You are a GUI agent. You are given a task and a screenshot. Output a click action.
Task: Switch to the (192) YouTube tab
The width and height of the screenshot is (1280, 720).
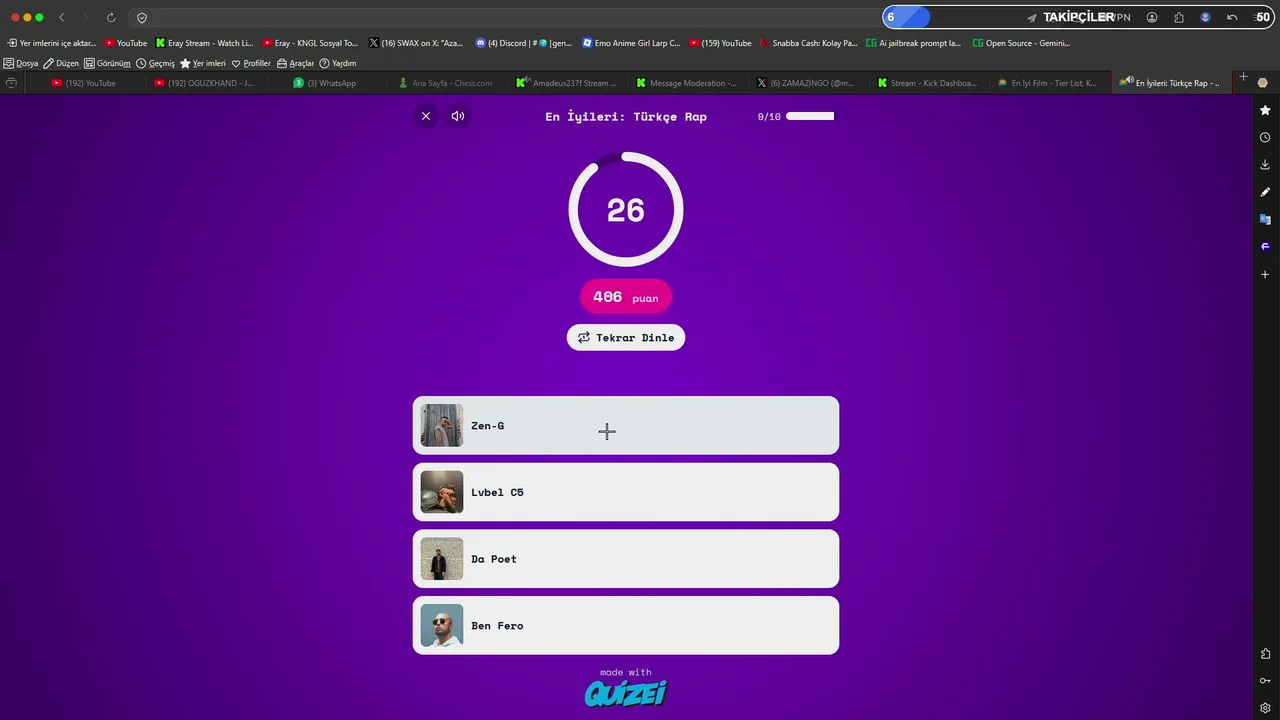pyautogui.click(x=84, y=83)
